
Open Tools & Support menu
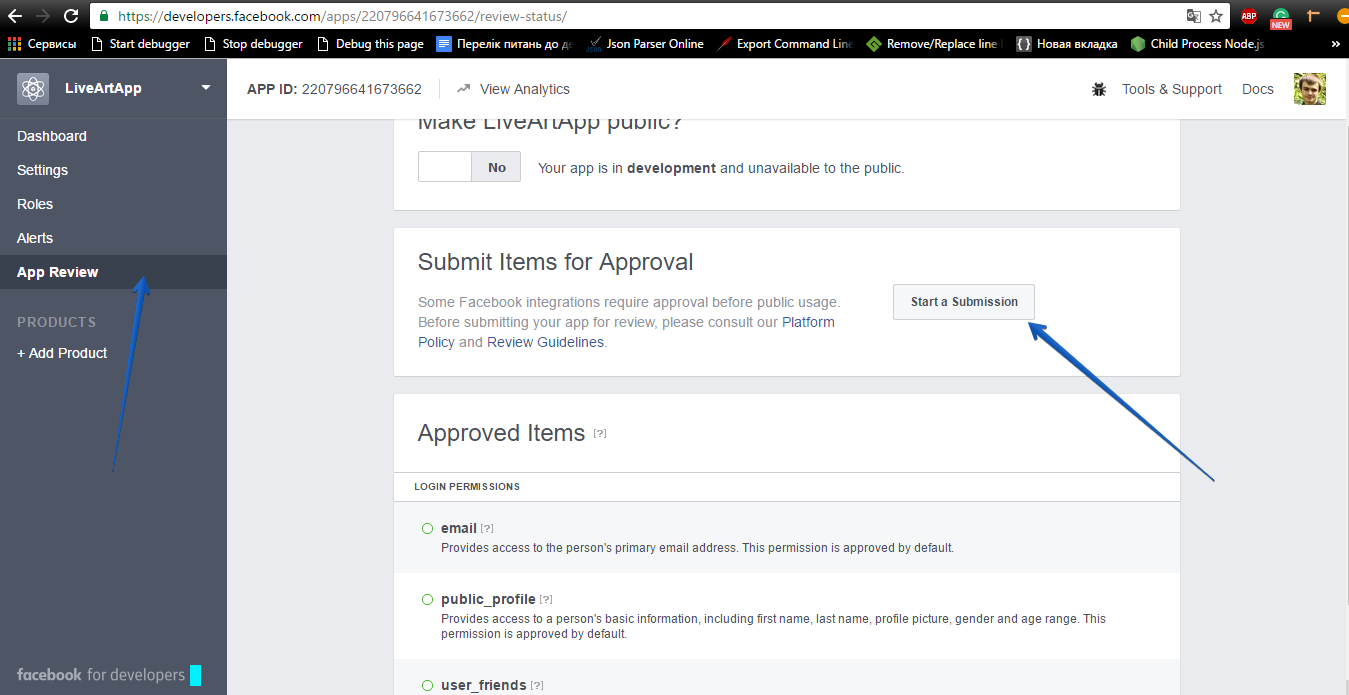(x=1172, y=89)
